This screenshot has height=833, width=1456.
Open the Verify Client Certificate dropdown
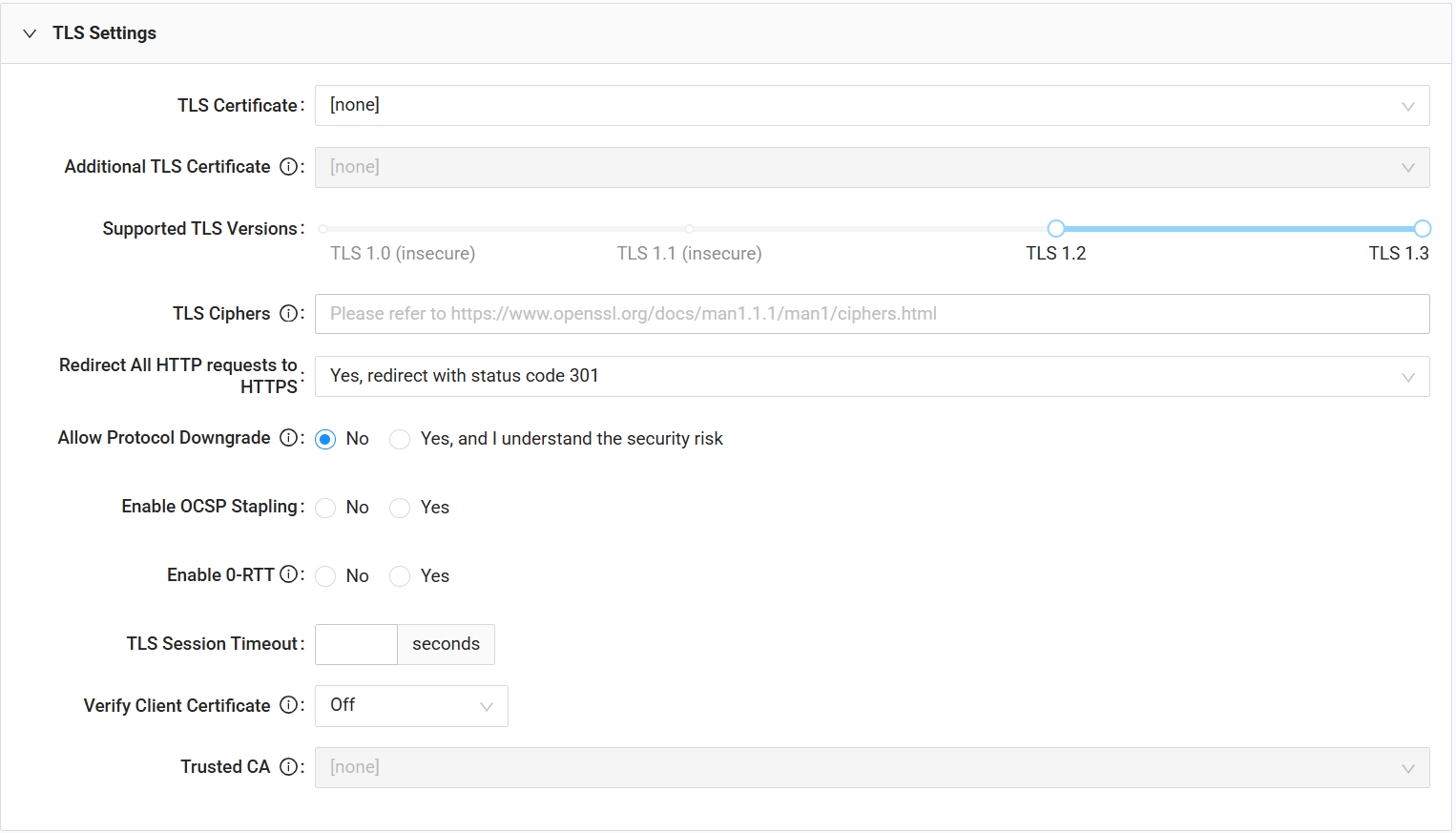point(410,705)
